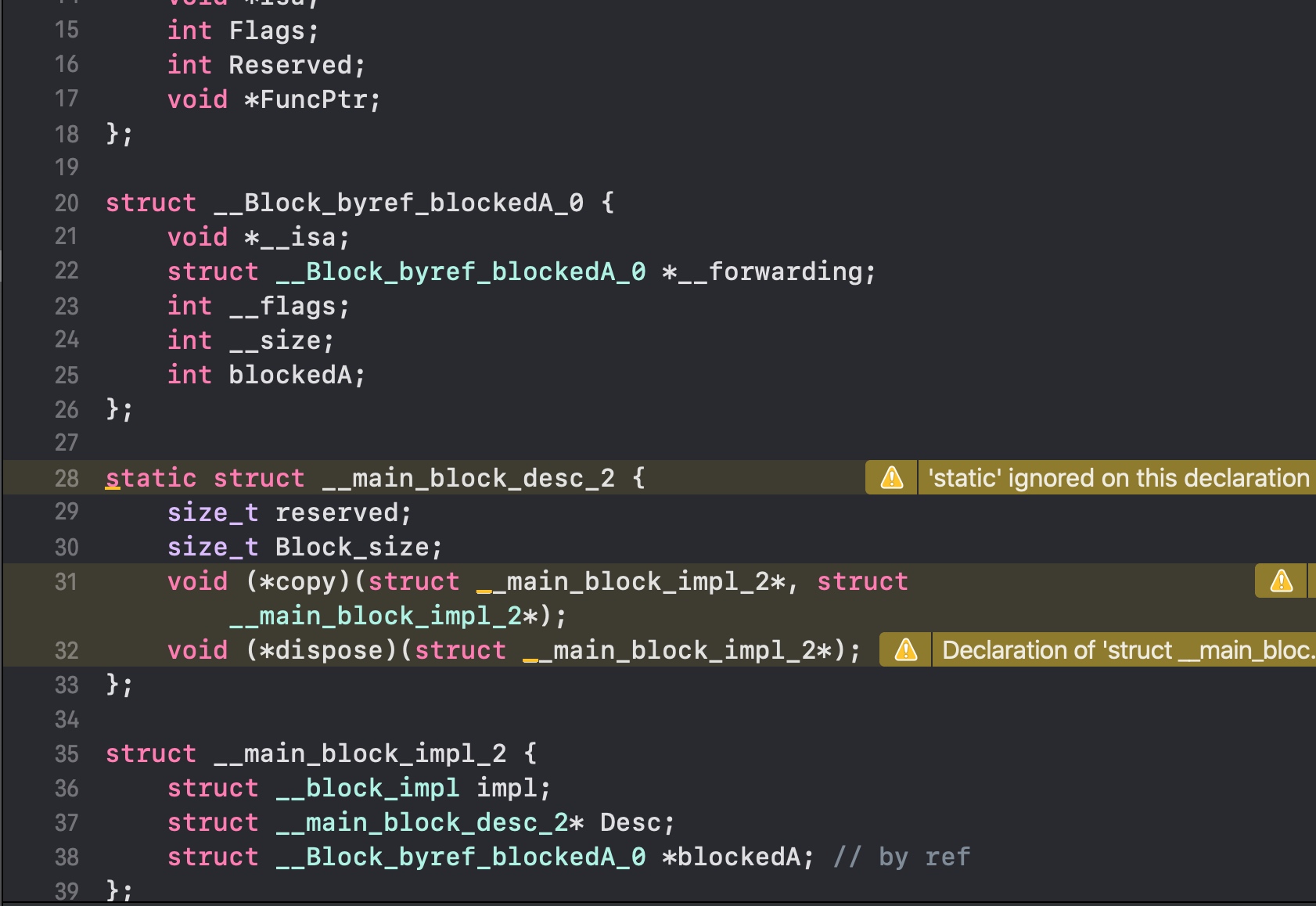Click 'Reserved' identifier on line 16

click(290, 65)
